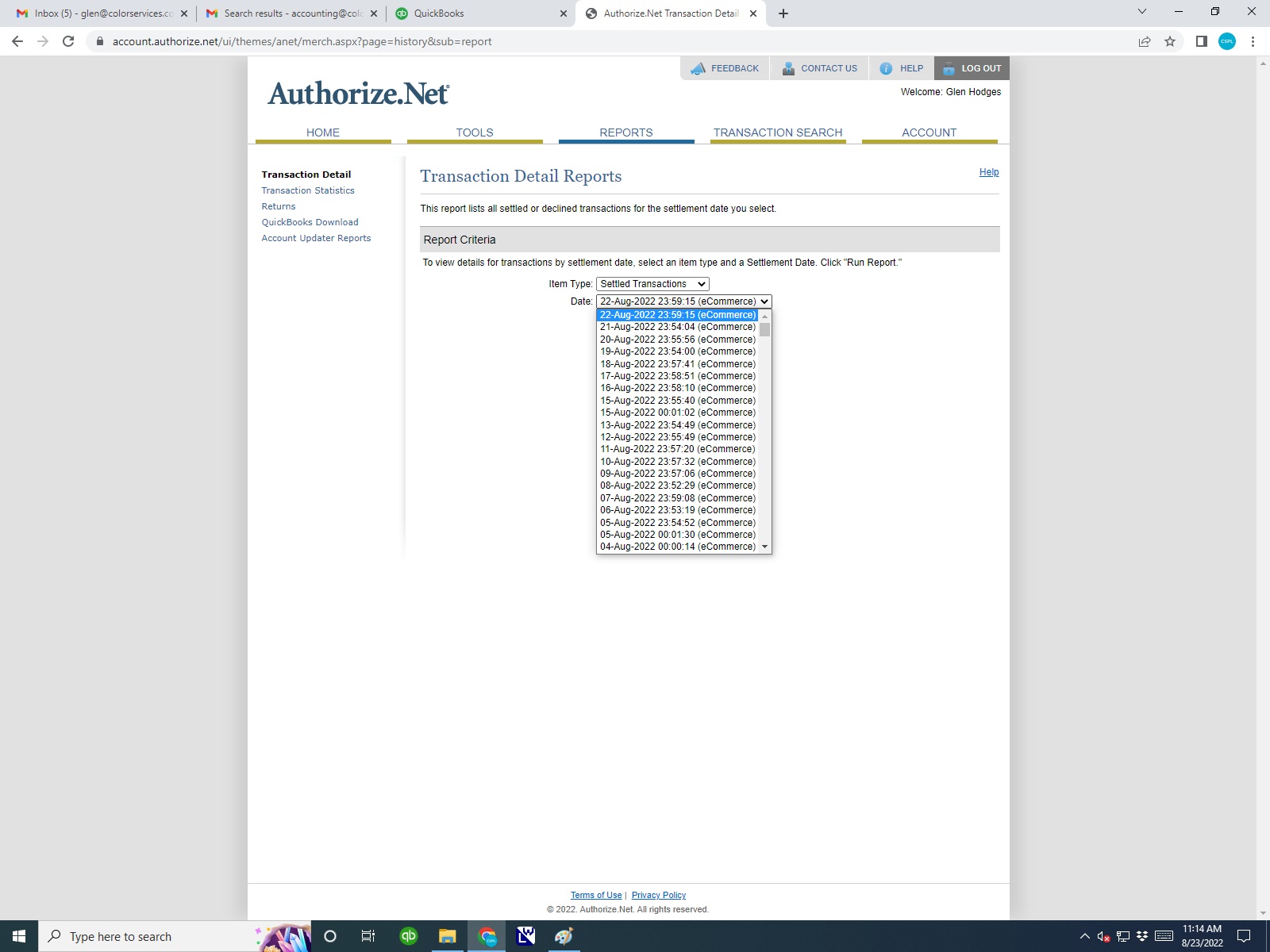Bookmark this page with the star icon
Viewport: 1270px width, 952px height.
1170,42
